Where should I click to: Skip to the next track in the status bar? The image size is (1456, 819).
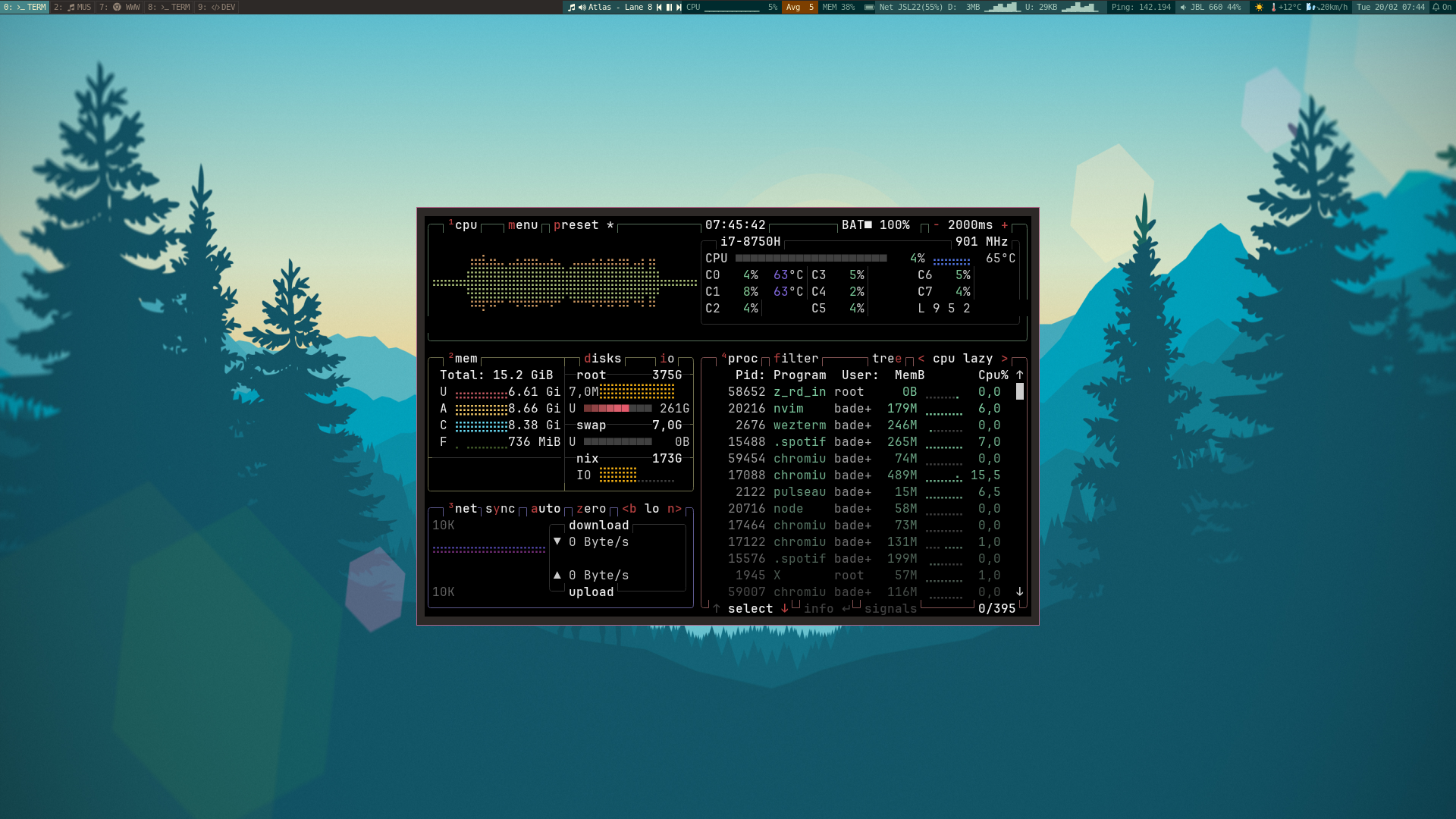[x=679, y=7]
